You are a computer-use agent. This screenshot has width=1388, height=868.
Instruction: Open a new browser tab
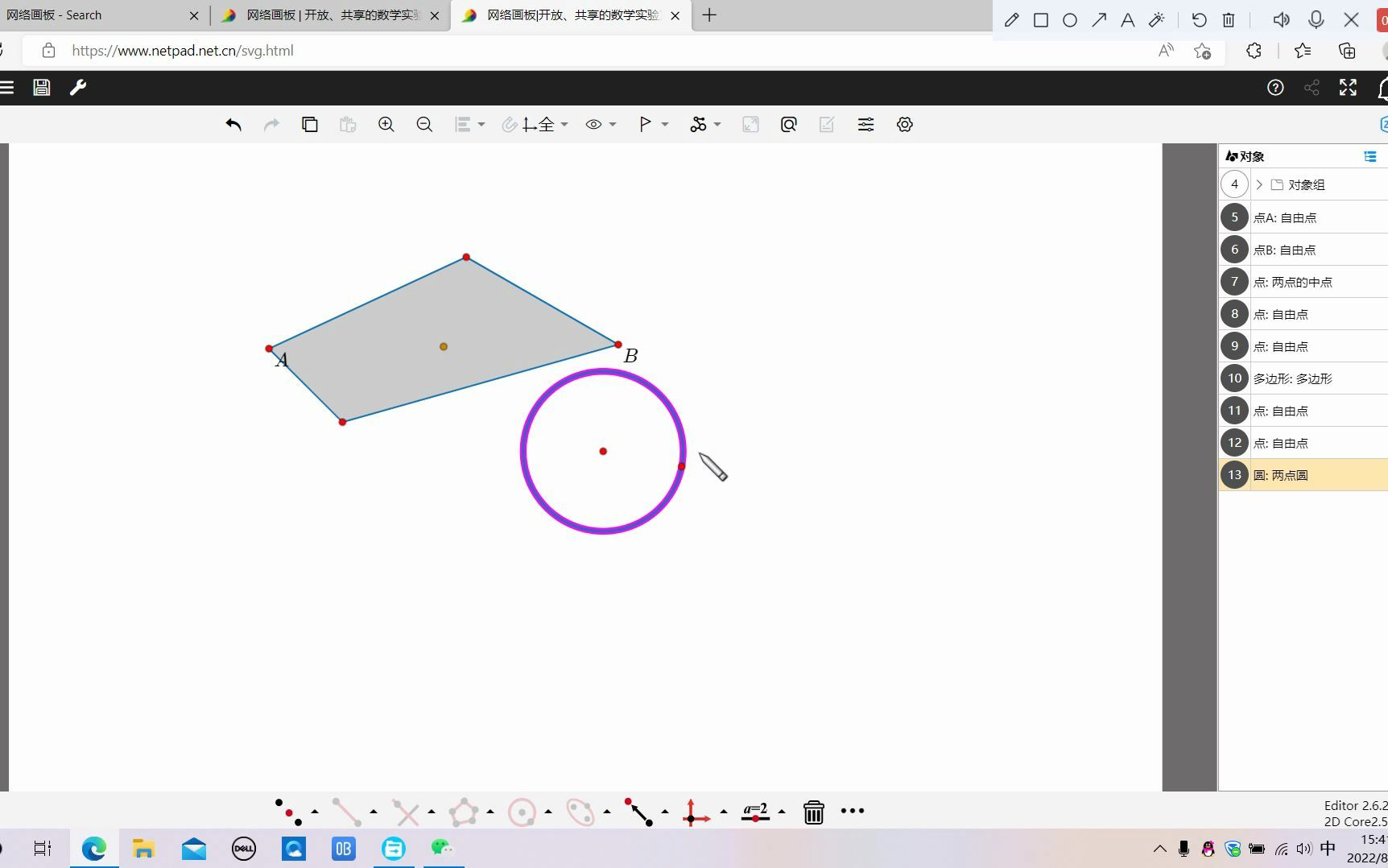[709, 15]
